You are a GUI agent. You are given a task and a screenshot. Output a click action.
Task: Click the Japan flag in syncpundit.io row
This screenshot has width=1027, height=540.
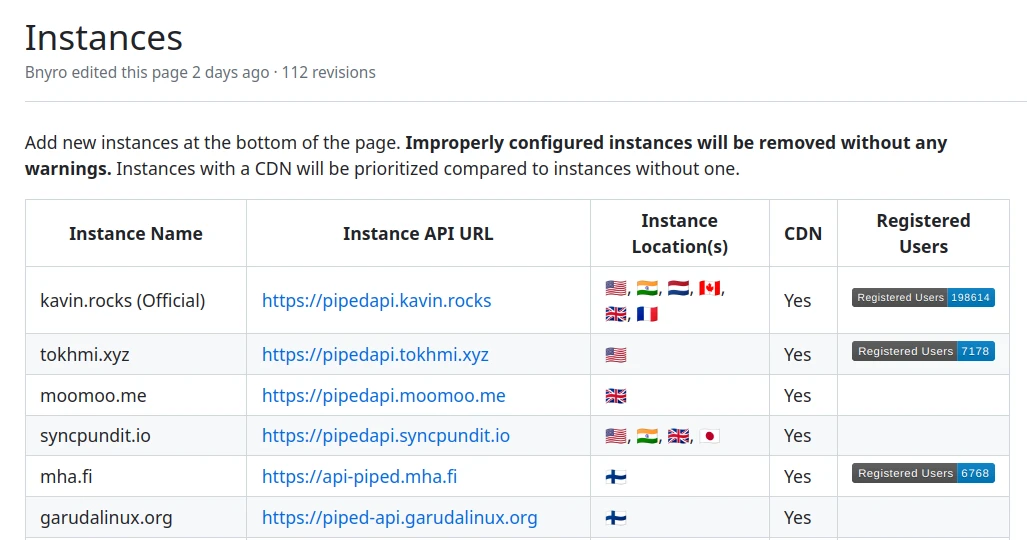pyautogui.click(x=709, y=436)
